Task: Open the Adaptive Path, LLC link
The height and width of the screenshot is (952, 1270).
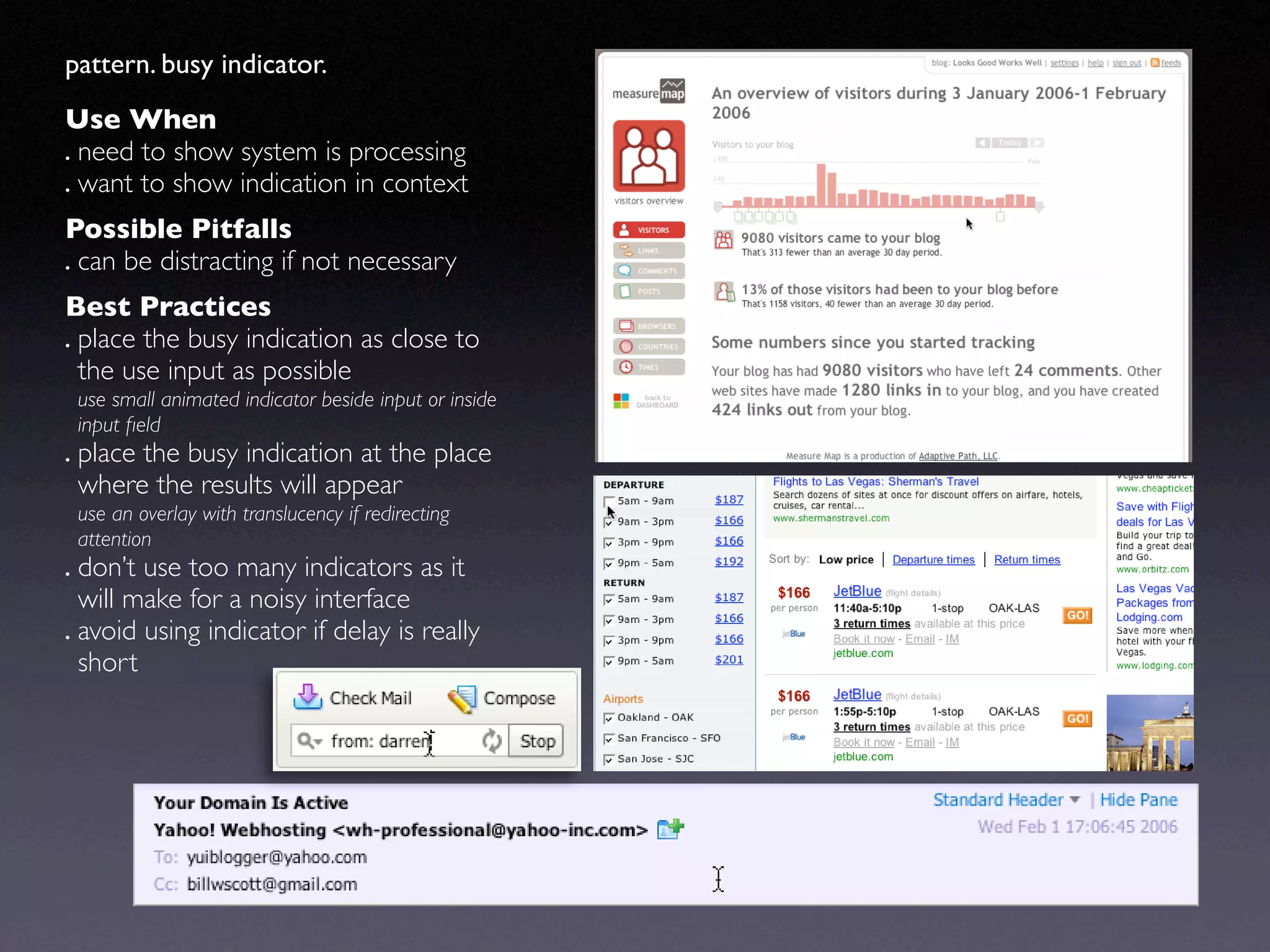Action: pos(958,456)
